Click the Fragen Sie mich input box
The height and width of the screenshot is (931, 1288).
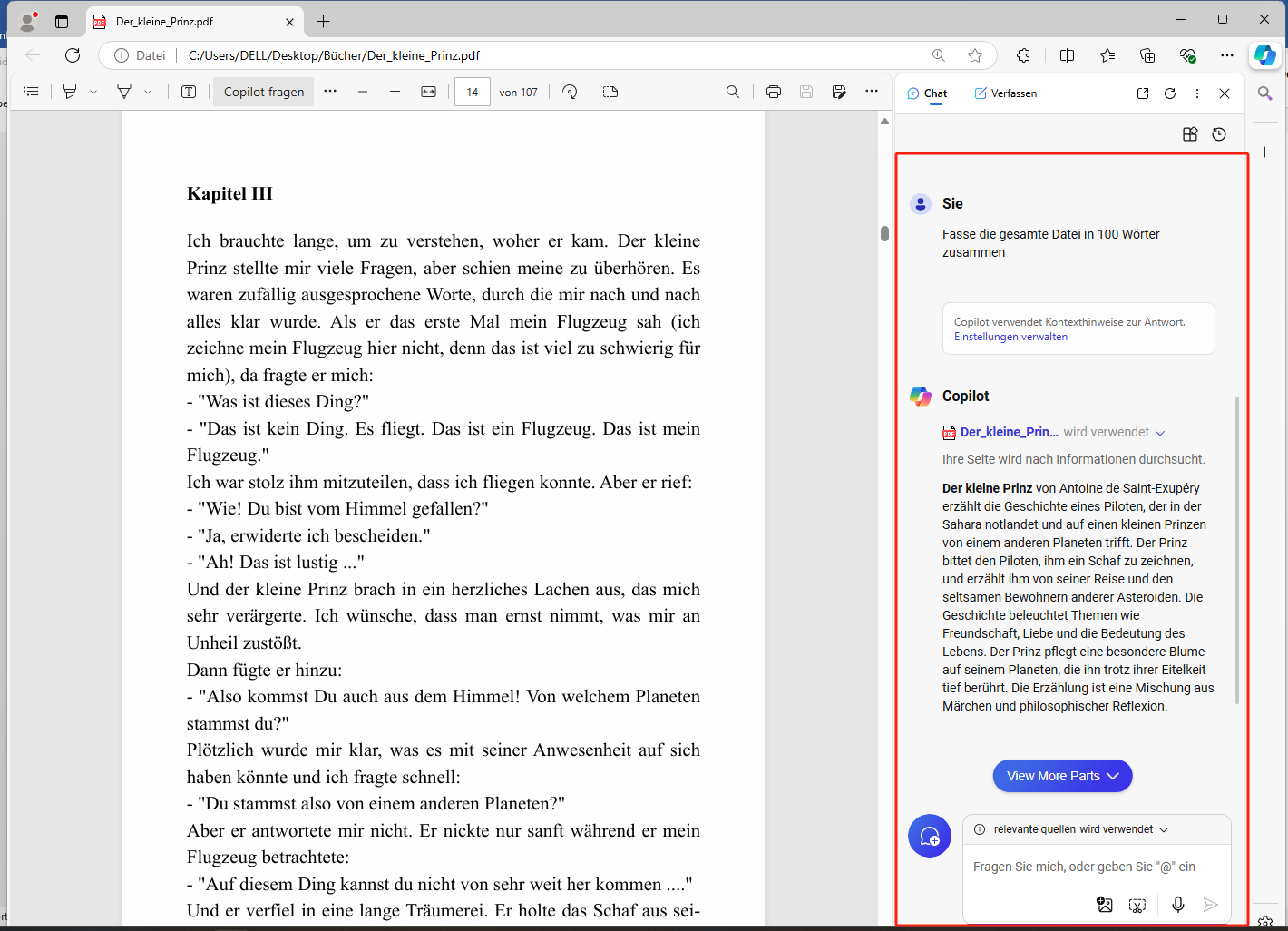[x=1084, y=867]
